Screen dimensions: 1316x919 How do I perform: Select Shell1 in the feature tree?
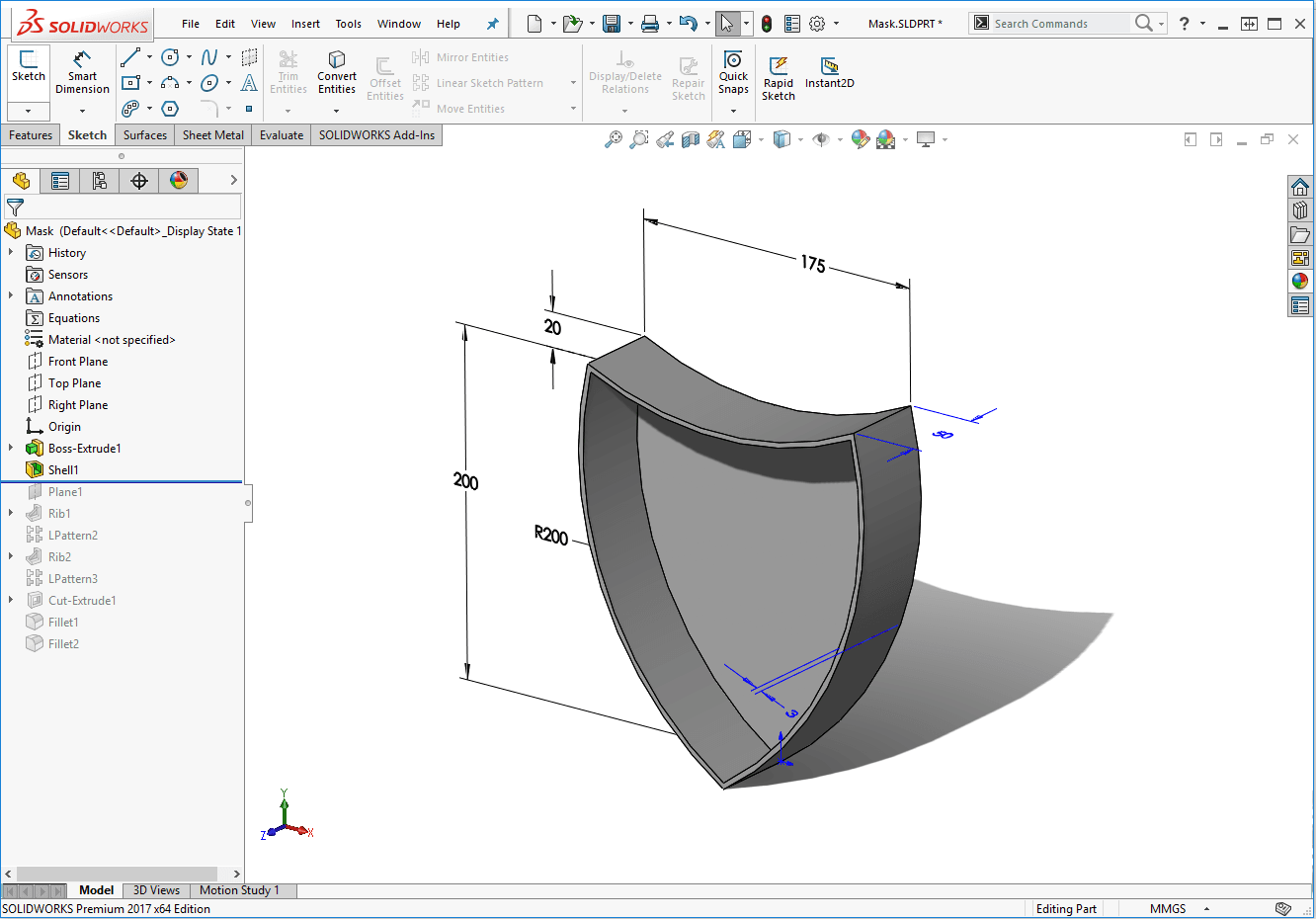click(63, 470)
